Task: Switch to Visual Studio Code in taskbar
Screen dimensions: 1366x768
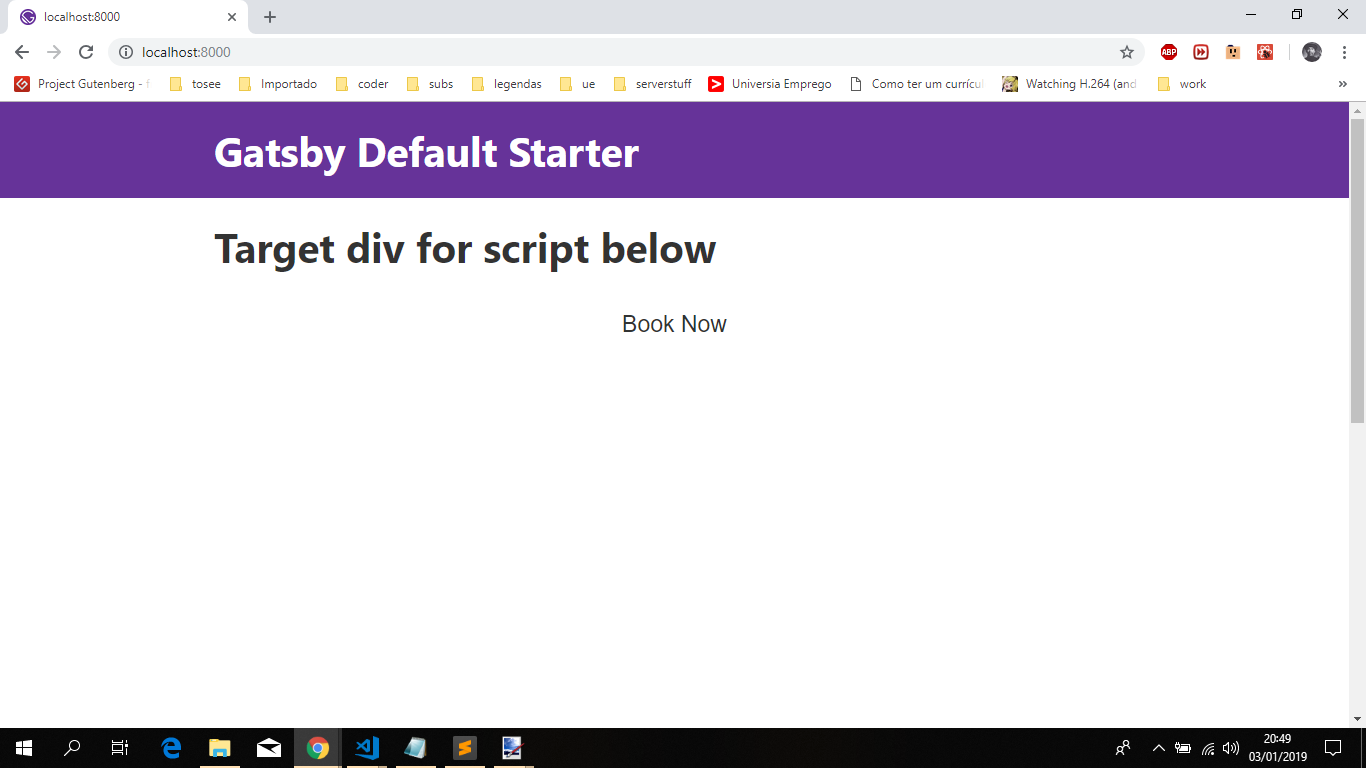Action: 367,748
